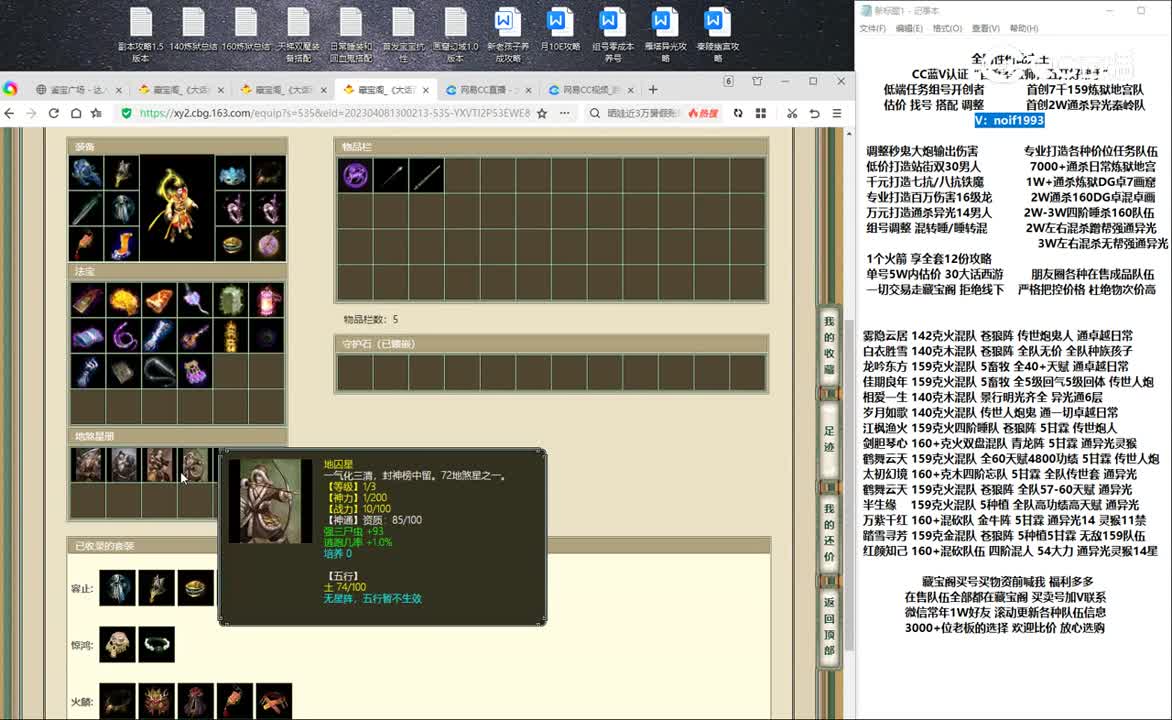The height and width of the screenshot is (720, 1172).
Task: Open a new browser tab
Action: (x=653, y=90)
